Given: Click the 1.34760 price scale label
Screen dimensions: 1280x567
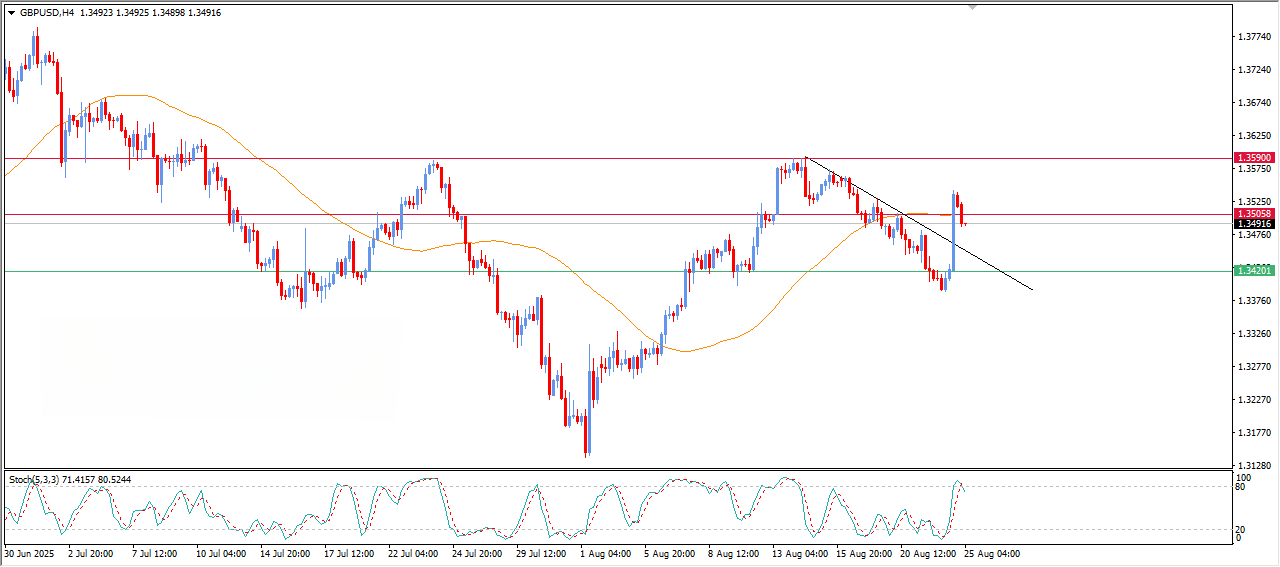Looking at the screenshot, I should [1254, 235].
